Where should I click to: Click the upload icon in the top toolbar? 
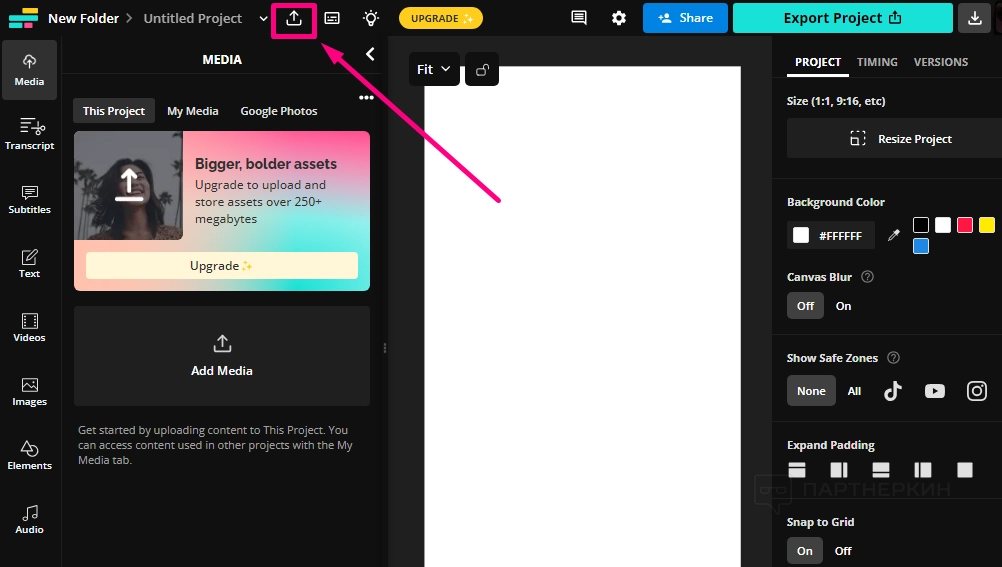pyautogui.click(x=294, y=19)
